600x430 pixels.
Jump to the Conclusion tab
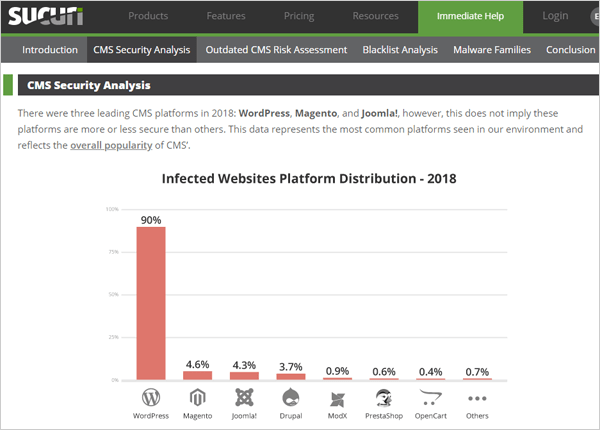point(570,50)
